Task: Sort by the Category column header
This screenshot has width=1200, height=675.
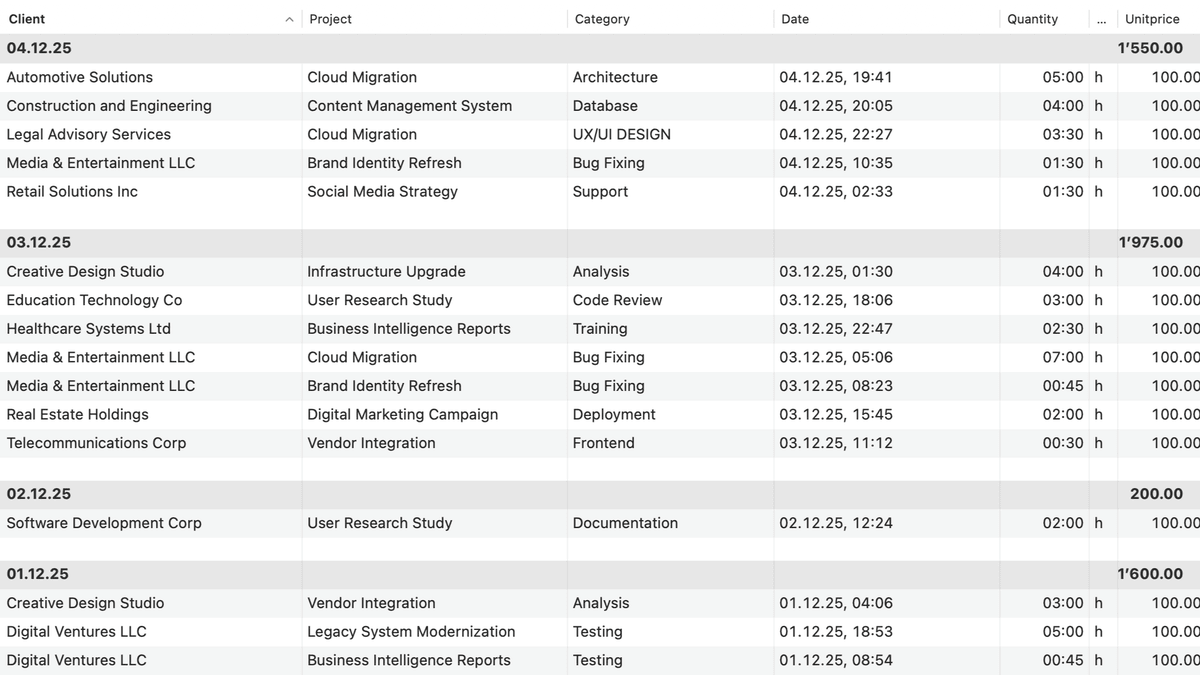Action: pyautogui.click(x=601, y=18)
